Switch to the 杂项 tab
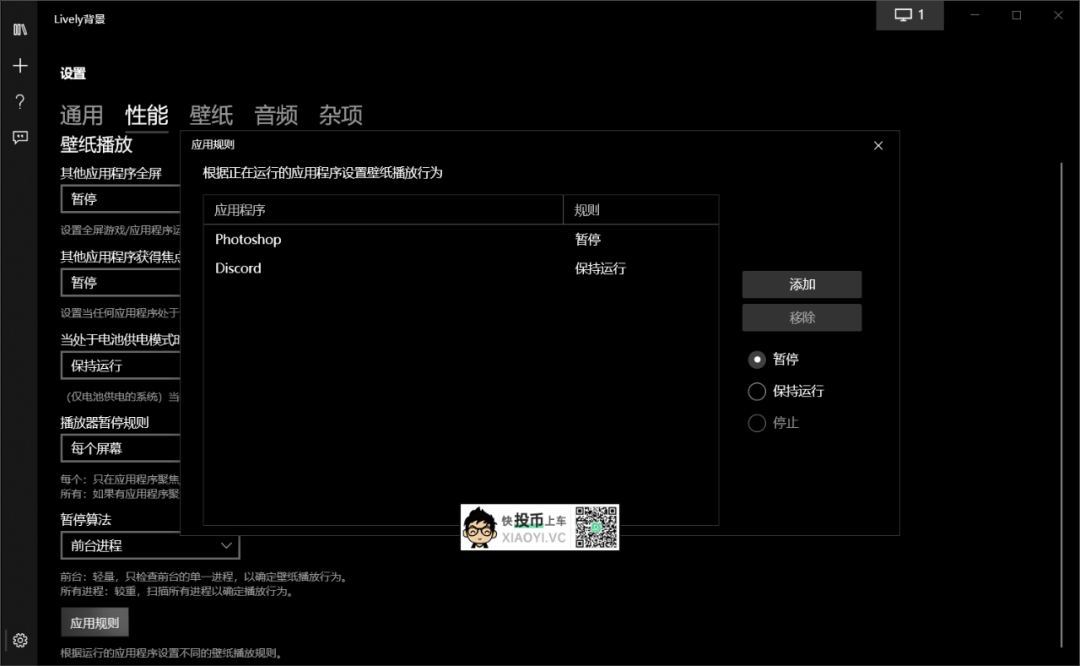 coord(341,115)
